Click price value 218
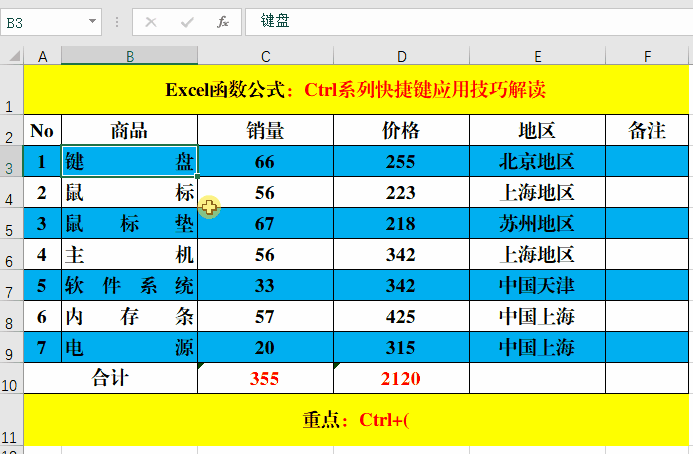 click(401, 223)
